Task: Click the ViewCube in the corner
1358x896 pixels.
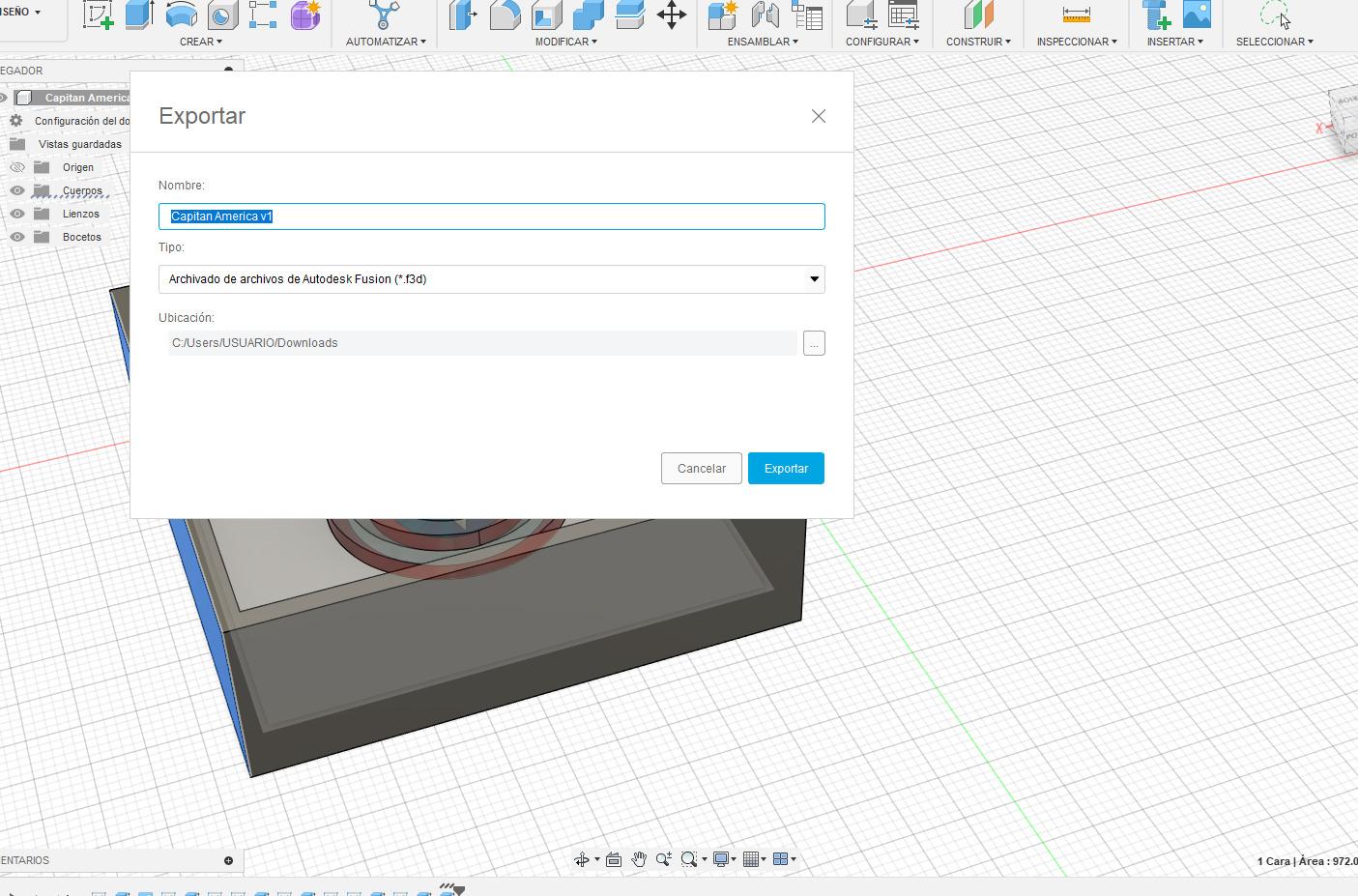Action: pos(1344,119)
